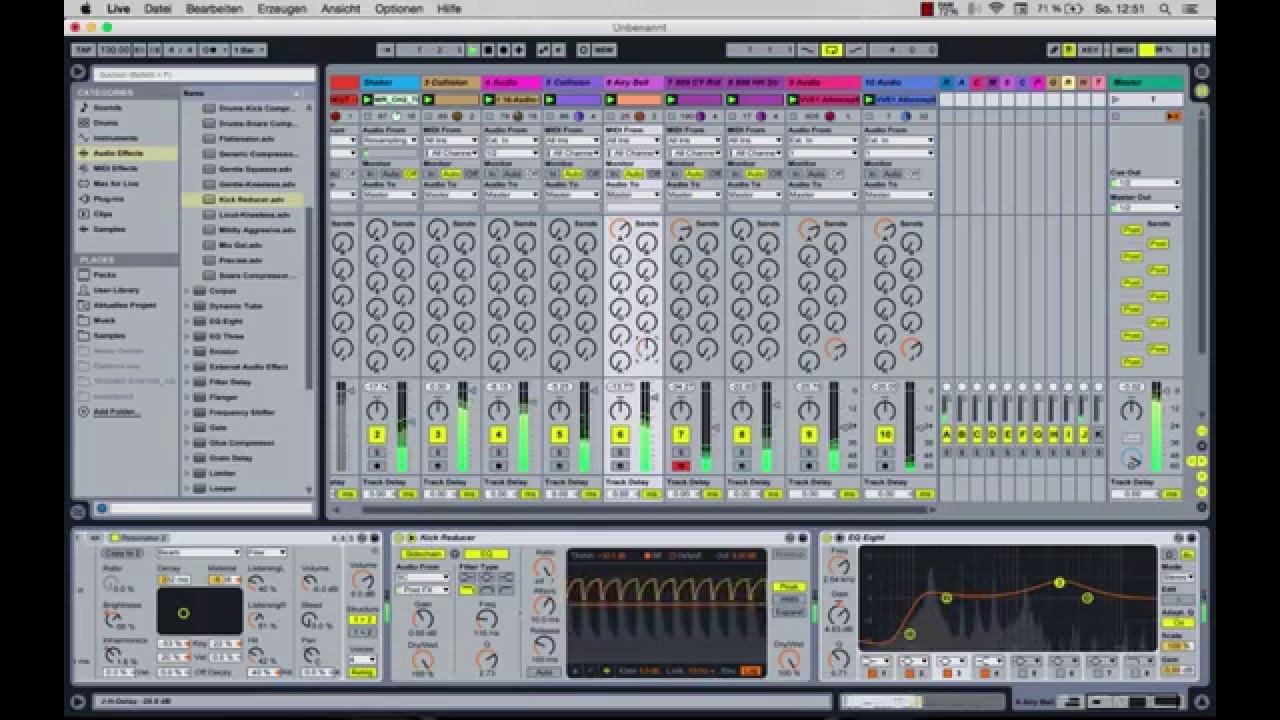Screen dimensions: 1280x720
Task: Expand the Dynamic Tube folder
Action: coord(187,306)
